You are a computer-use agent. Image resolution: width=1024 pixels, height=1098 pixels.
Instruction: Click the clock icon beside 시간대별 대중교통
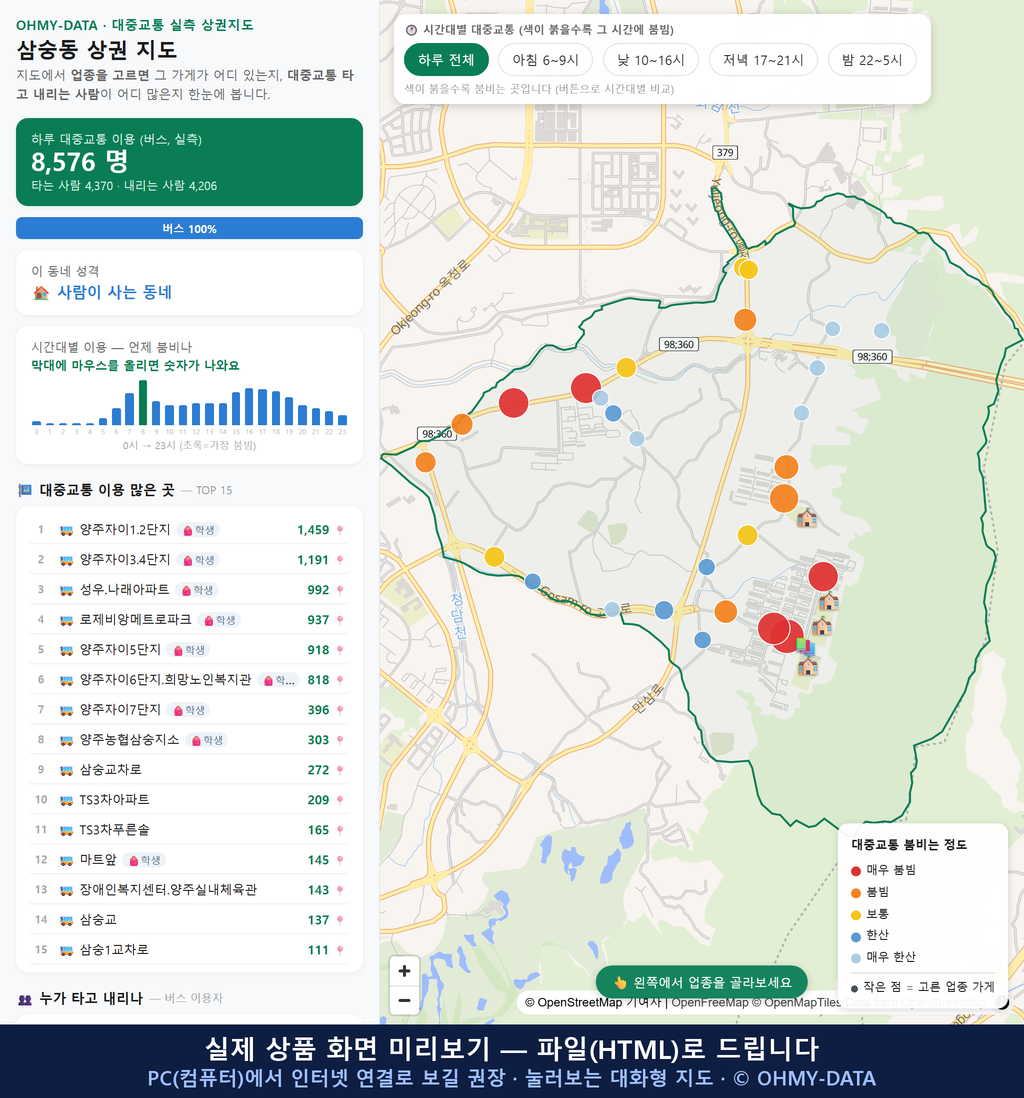point(412,30)
